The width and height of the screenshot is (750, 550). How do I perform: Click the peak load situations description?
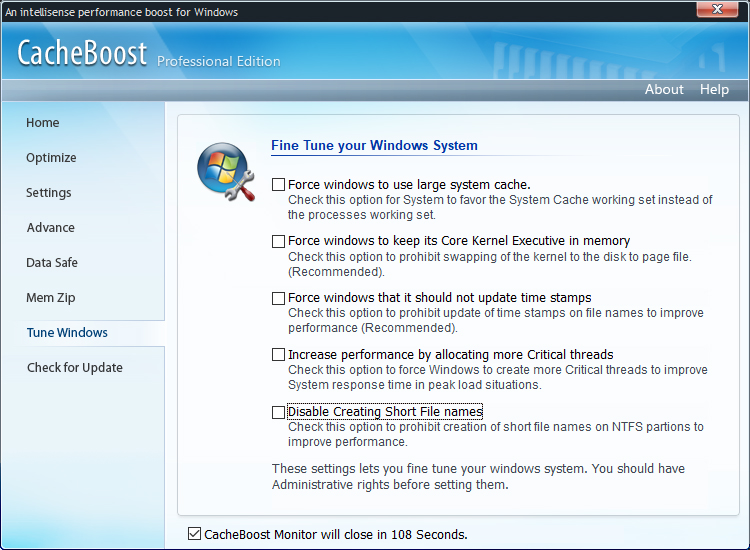[x=497, y=377]
